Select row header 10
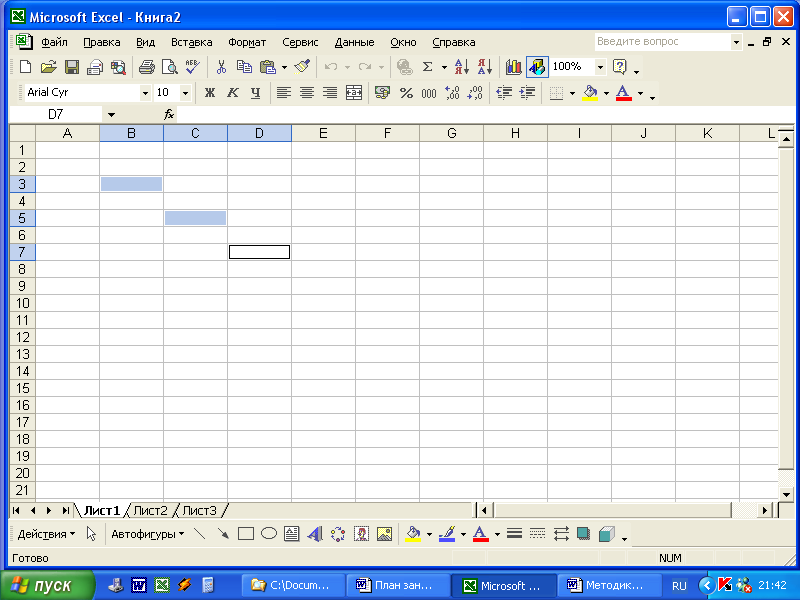 pyautogui.click(x=22, y=303)
